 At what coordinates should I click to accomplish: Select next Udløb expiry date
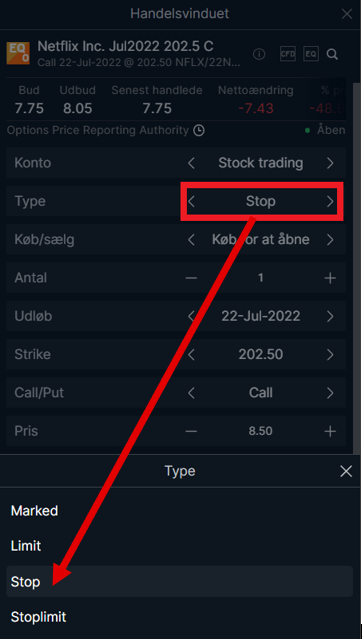(x=330, y=316)
